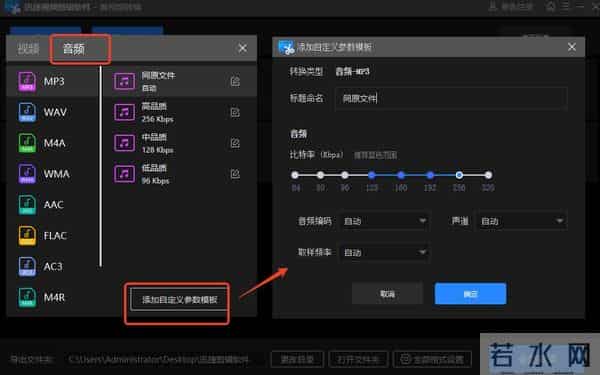This screenshot has width=600, height=375.
Task: Click the output folder path text
Action: [x=158, y=360]
